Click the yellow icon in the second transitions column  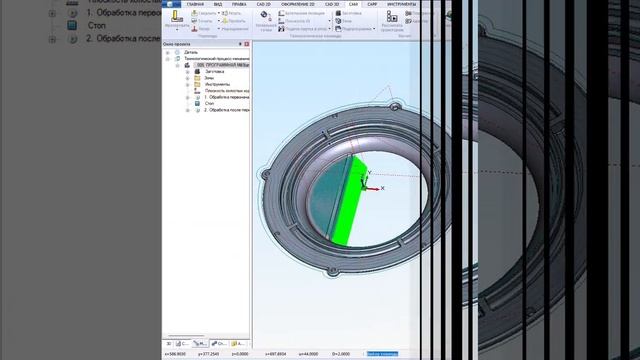click(x=225, y=21)
